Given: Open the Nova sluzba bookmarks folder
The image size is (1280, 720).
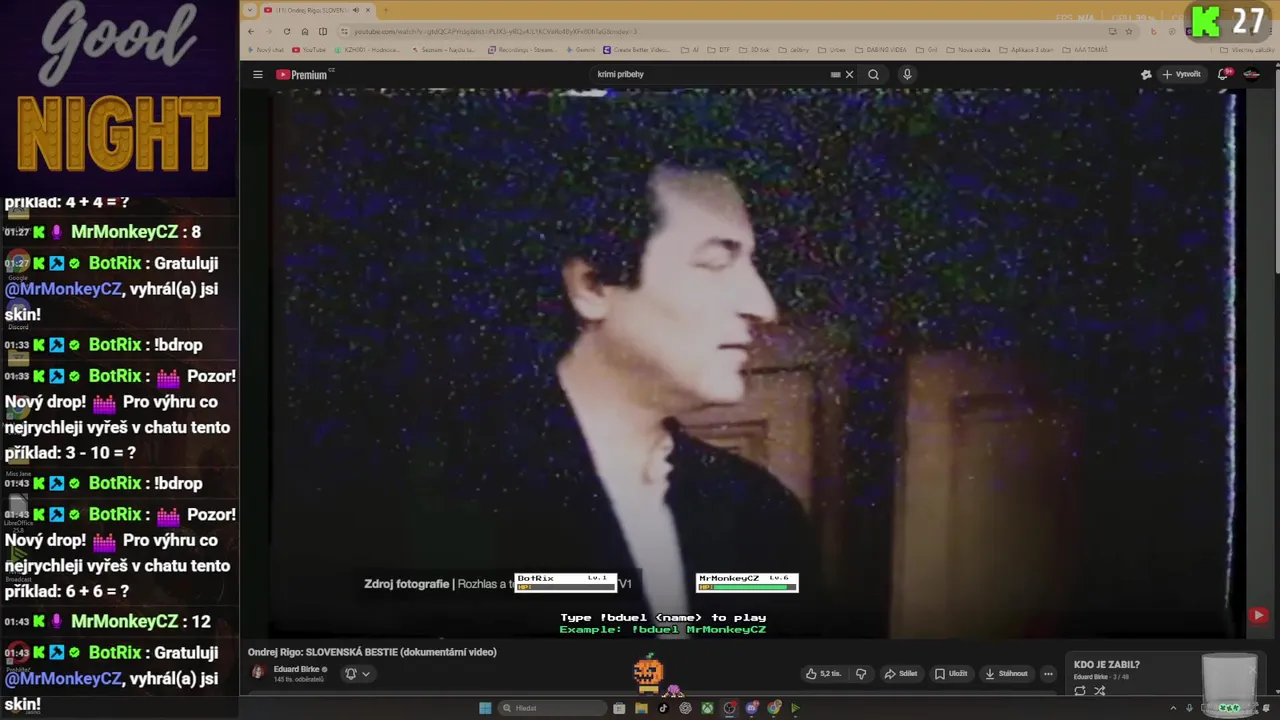Looking at the screenshot, I should 967,50.
